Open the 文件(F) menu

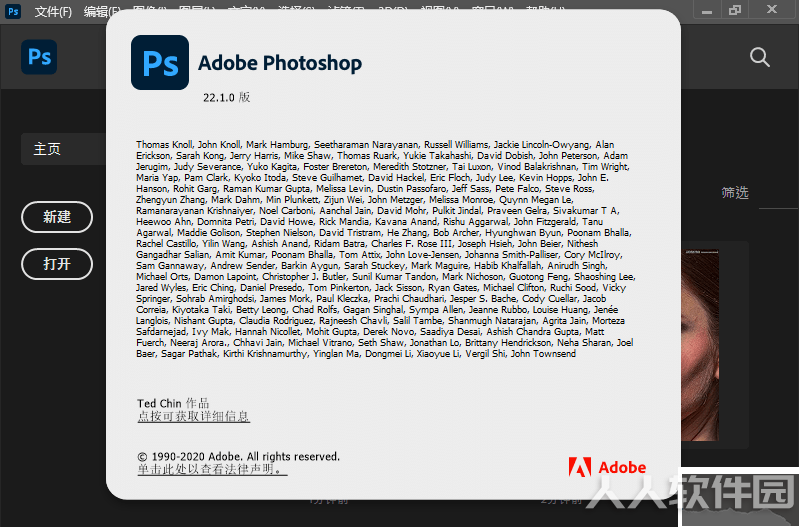coord(53,11)
